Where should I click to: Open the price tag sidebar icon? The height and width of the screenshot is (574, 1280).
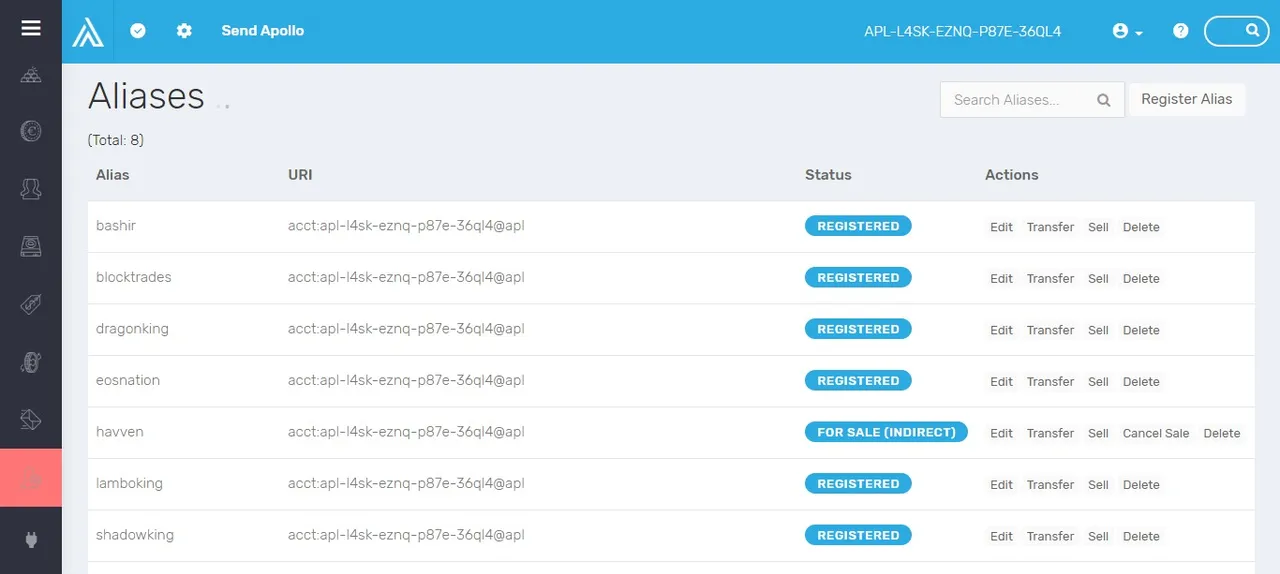[31, 304]
